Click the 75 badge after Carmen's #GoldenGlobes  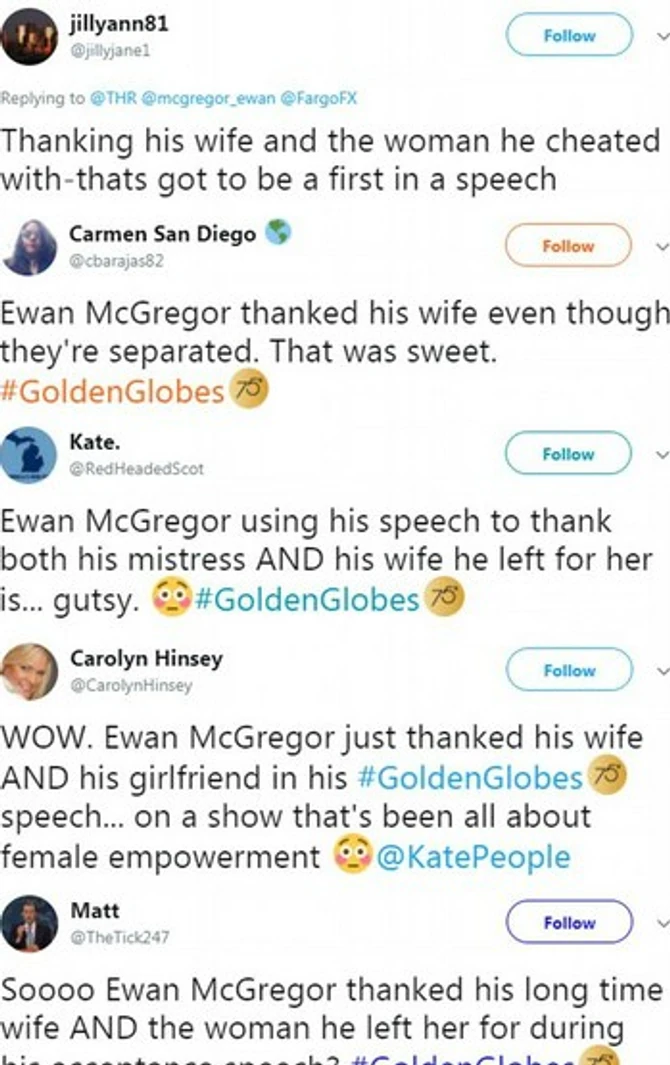(249, 390)
